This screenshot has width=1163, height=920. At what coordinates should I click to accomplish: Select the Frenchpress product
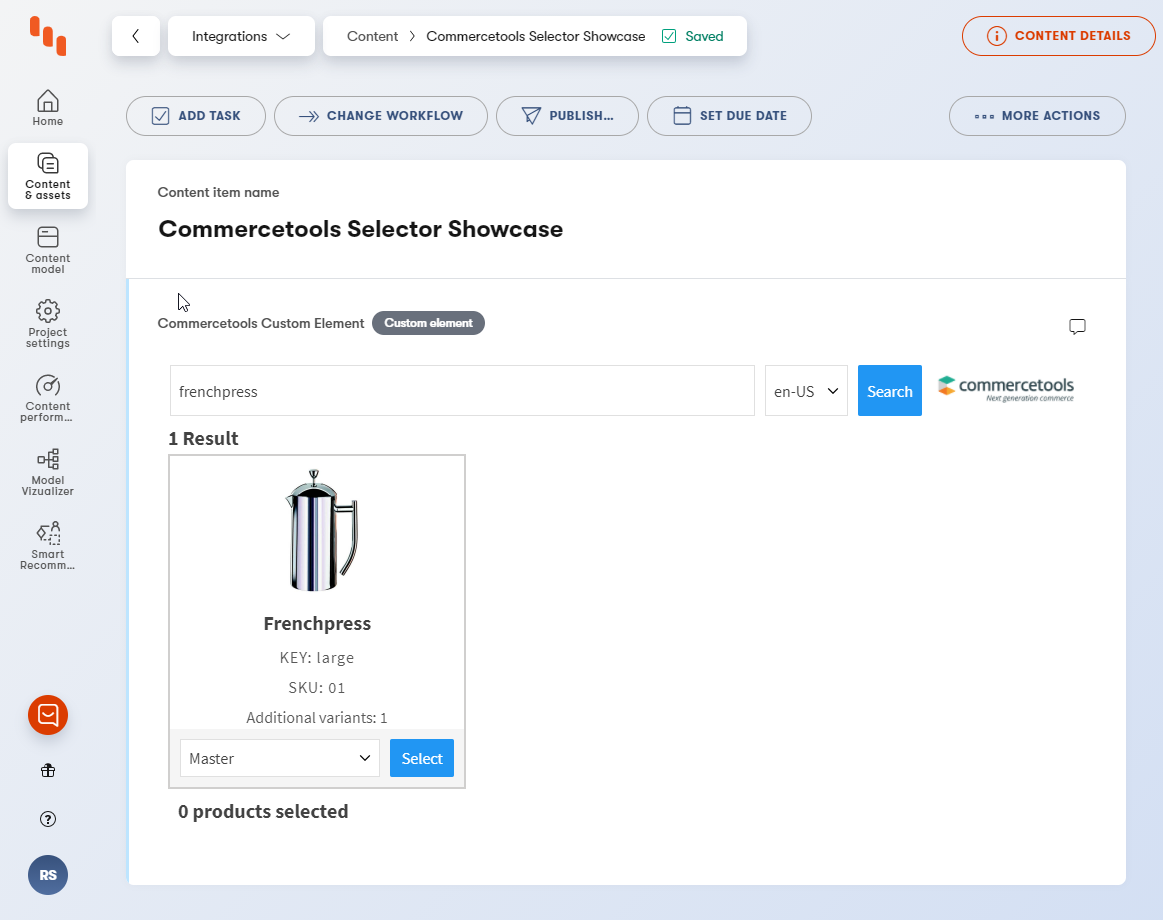[x=422, y=758]
